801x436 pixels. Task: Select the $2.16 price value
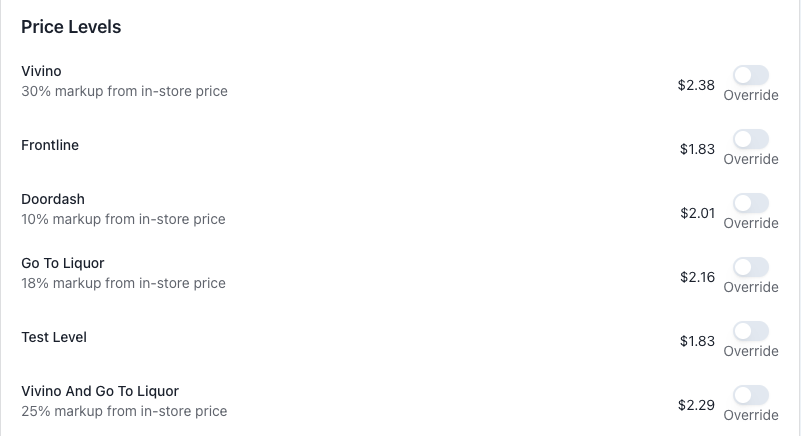coord(697,277)
